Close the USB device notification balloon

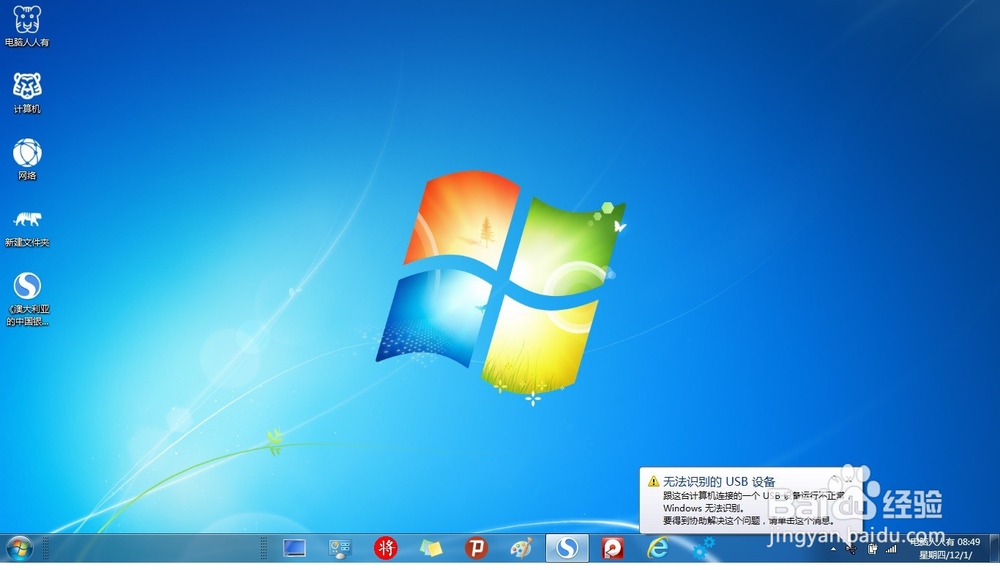pos(851,477)
